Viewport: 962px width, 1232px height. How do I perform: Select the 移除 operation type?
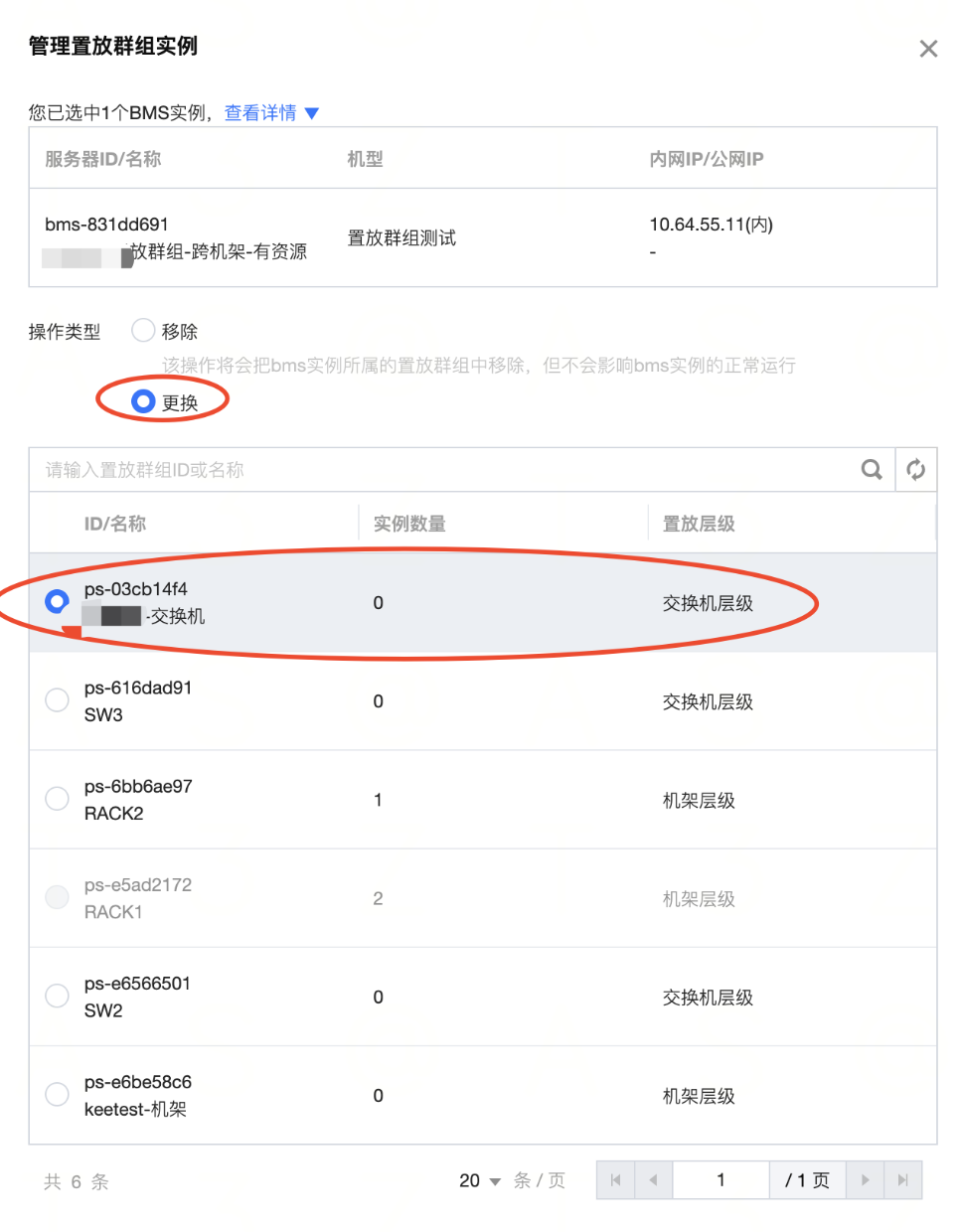[x=144, y=330]
